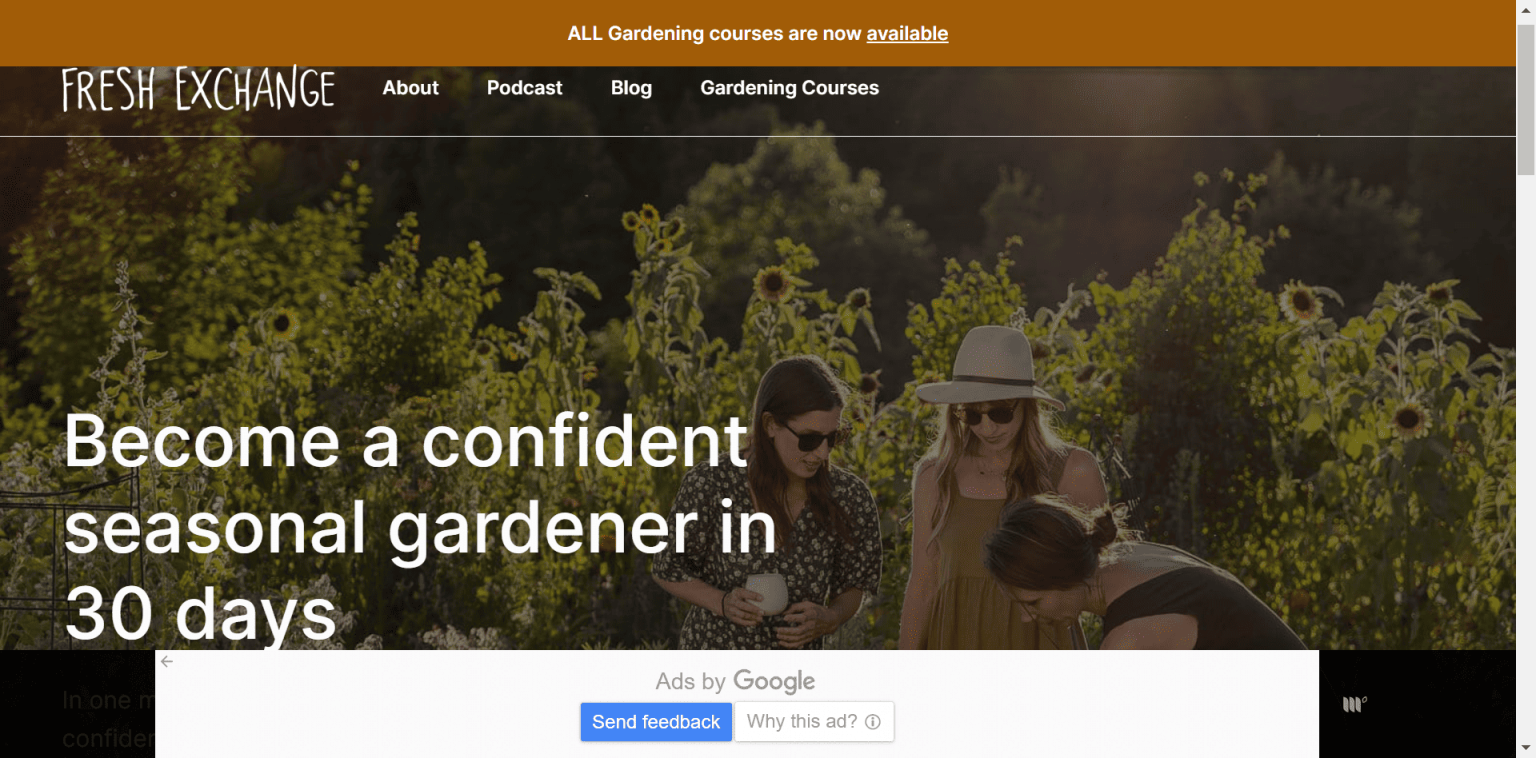
Task: Click the '30 days' text in the headline
Action: click(200, 612)
